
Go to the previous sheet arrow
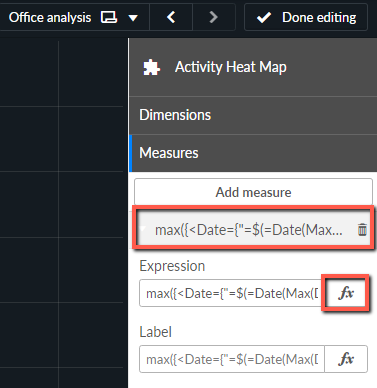[171, 17]
